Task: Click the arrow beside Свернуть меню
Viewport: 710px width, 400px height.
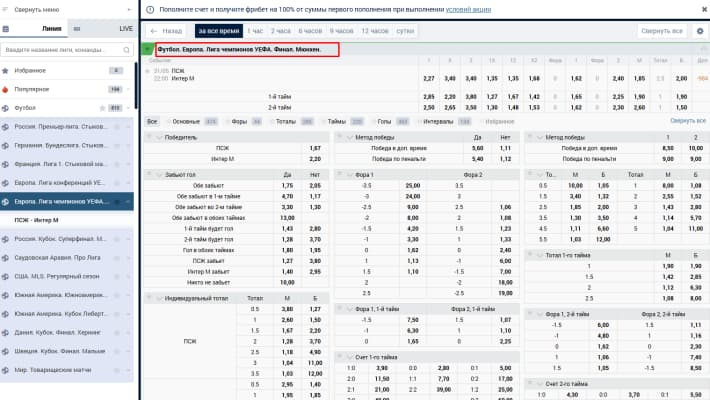Action: click(x=129, y=10)
